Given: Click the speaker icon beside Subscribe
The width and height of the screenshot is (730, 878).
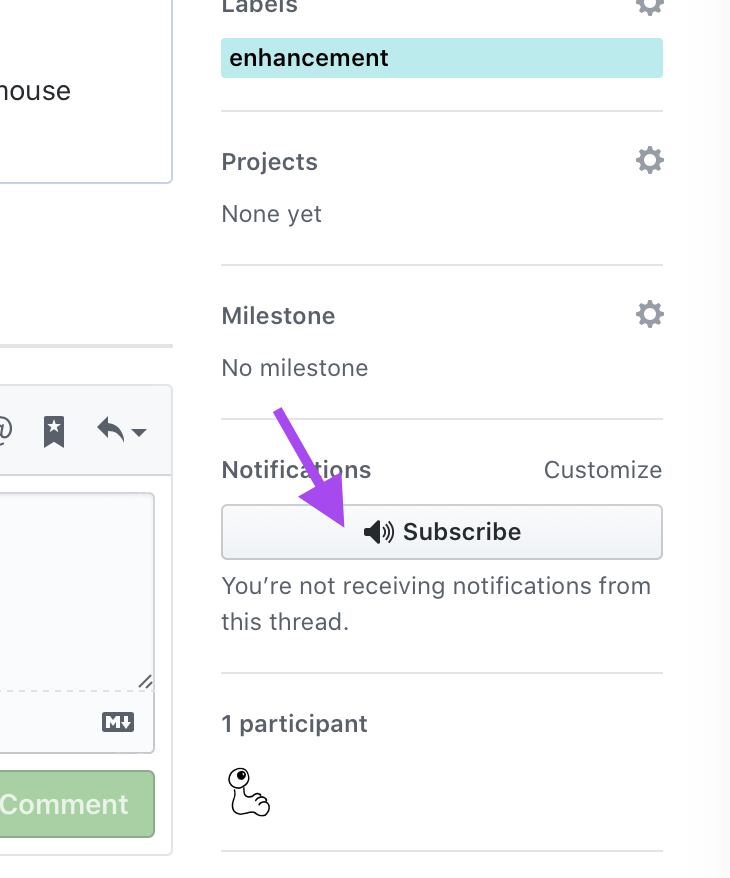Looking at the screenshot, I should click(379, 532).
